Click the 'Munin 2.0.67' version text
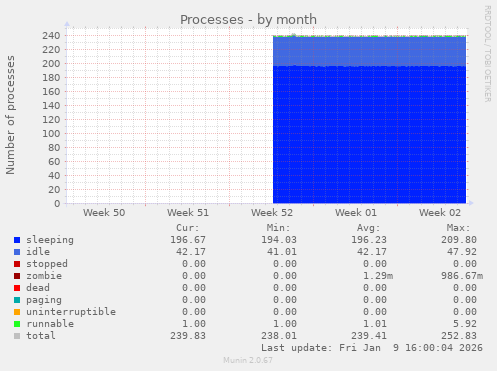 click(248, 360)
